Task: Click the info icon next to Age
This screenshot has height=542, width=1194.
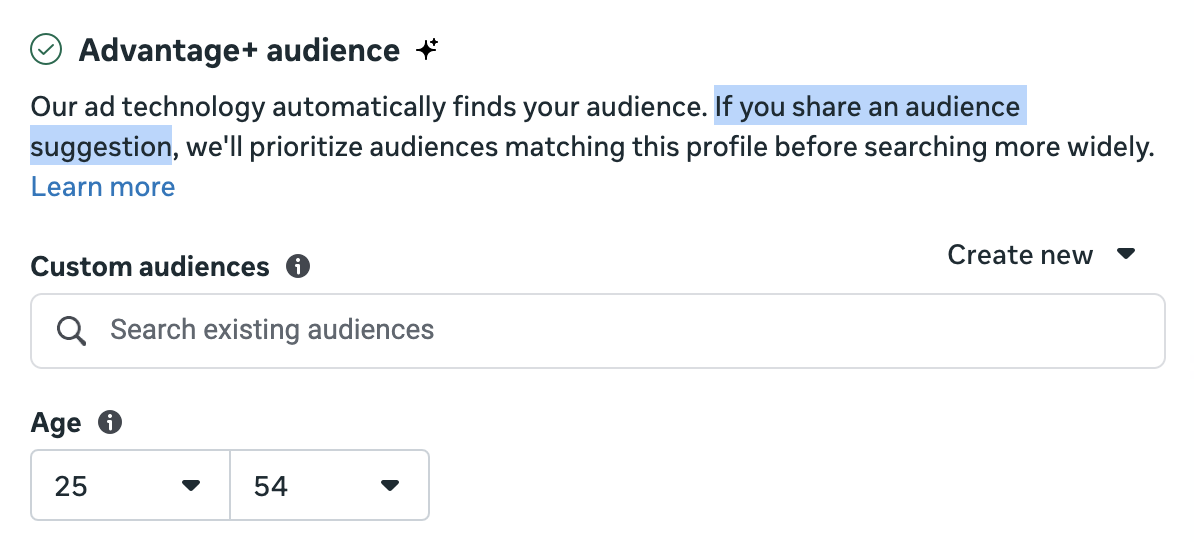Action: 110,422
